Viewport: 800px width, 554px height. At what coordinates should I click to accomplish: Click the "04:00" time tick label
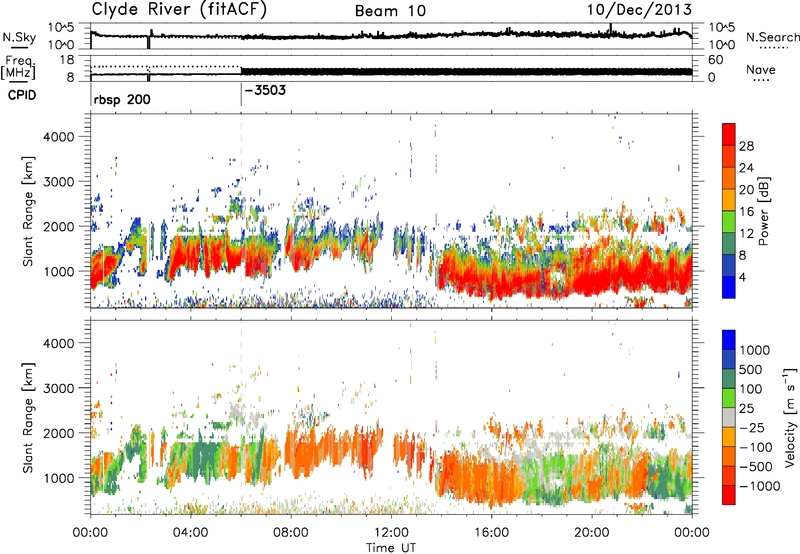click(x=190, y=533)
